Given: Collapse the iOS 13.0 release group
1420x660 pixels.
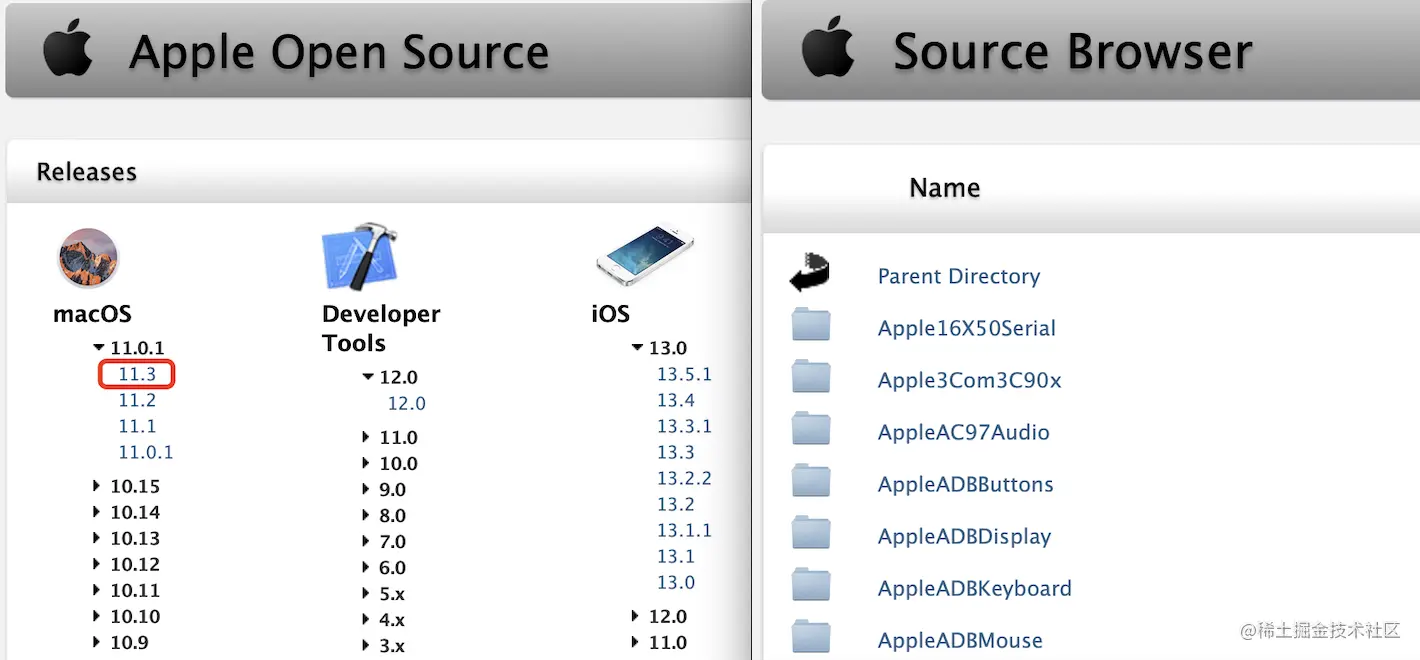Looking at the screenshot, I should pos(637,348).
